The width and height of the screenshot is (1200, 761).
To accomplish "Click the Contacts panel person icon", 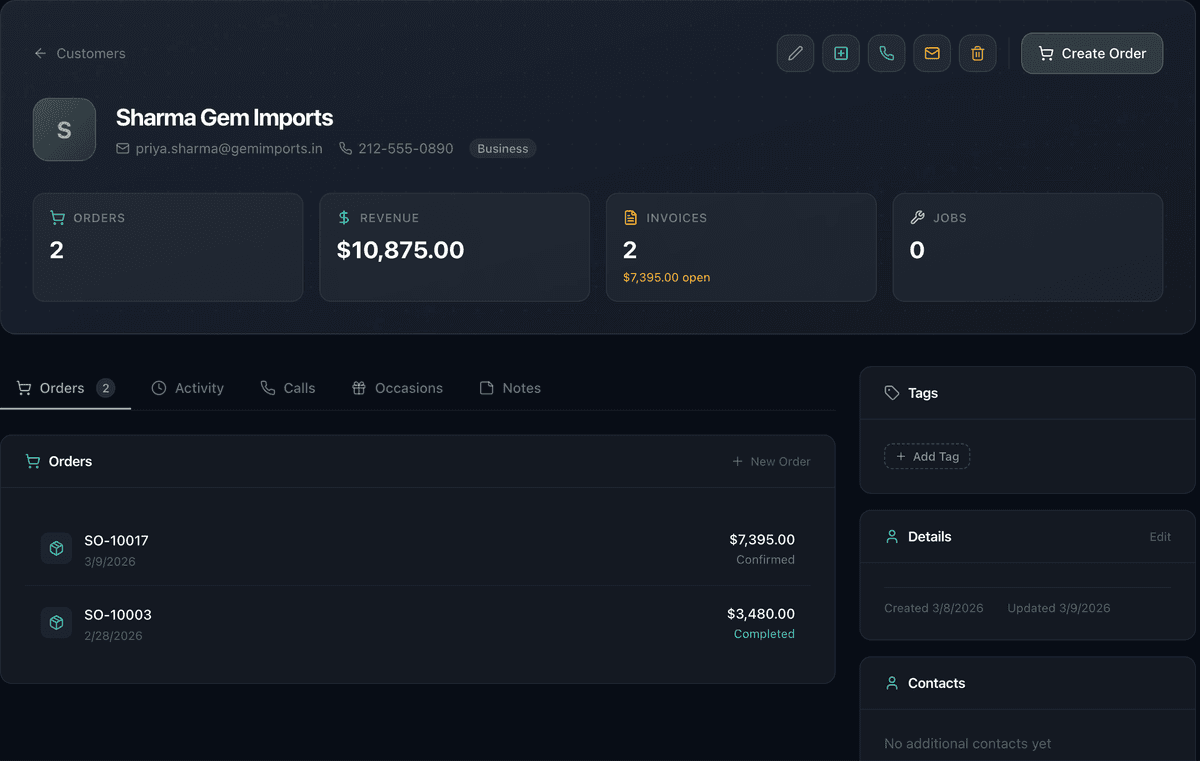I will point(892,683).
